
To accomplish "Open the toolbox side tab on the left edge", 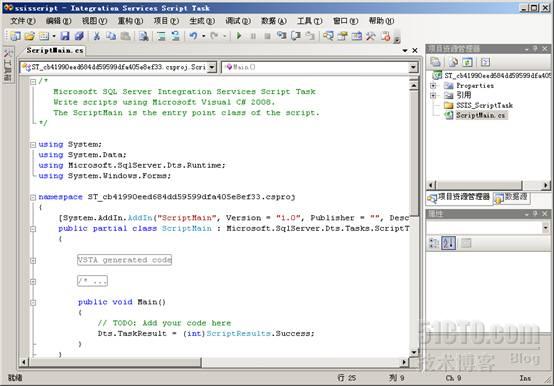I will [x=8, y=65].
